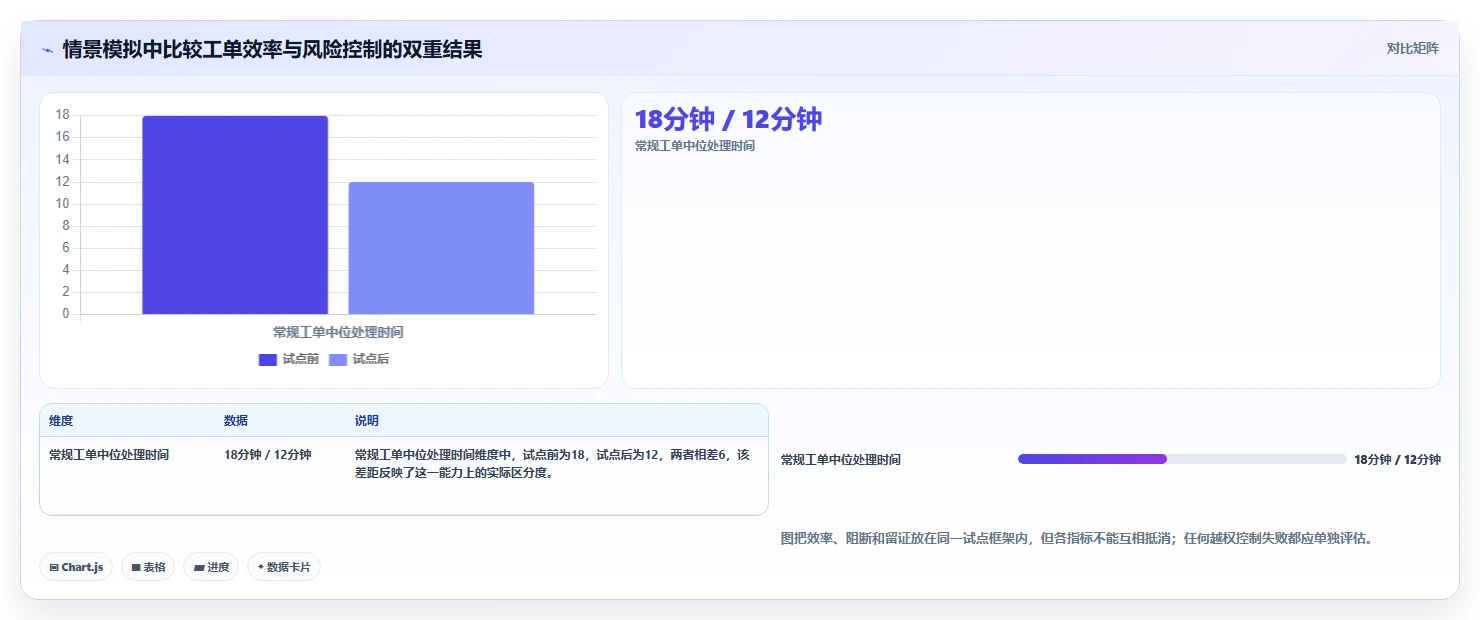
Task: Select the 表格 chip
Action: tap(148, 567)
